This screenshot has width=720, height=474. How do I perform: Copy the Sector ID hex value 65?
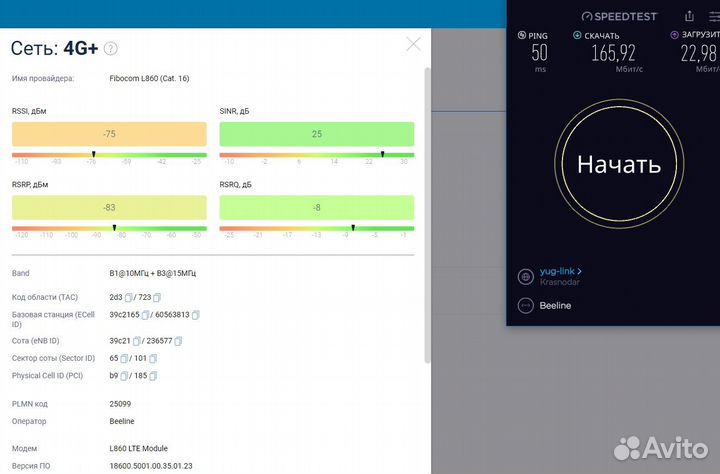tap(124, 357)
